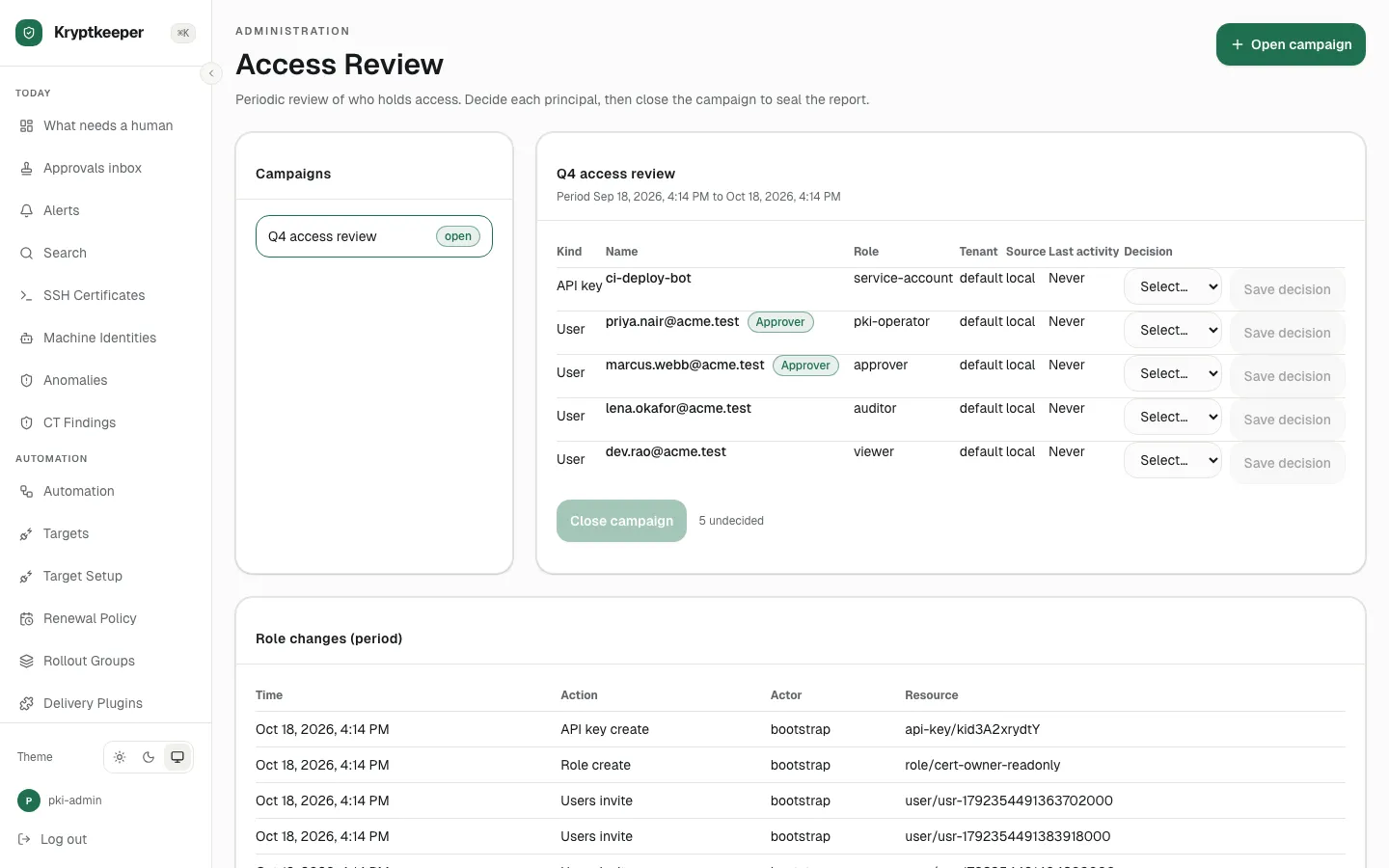Open the ⌘K command palette shortcut

[x=183, y=33]
